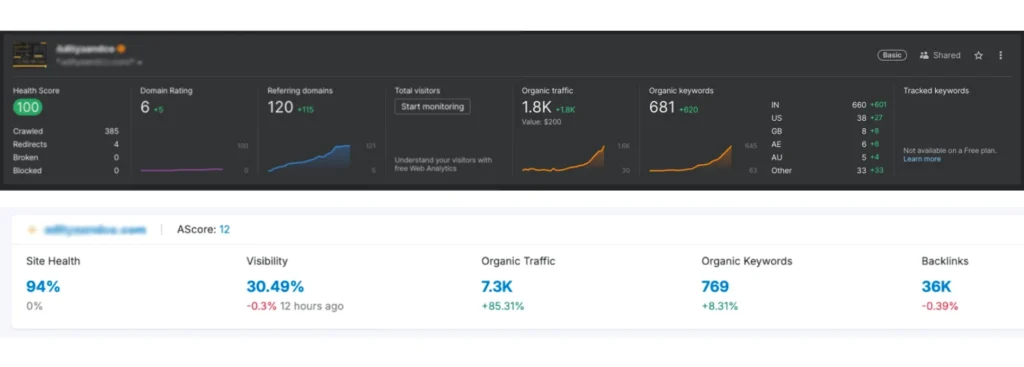The height and width of the screenshot is (367, 1024).
Task: Click the 36K Backlinks value
Action: click(936, 286)
